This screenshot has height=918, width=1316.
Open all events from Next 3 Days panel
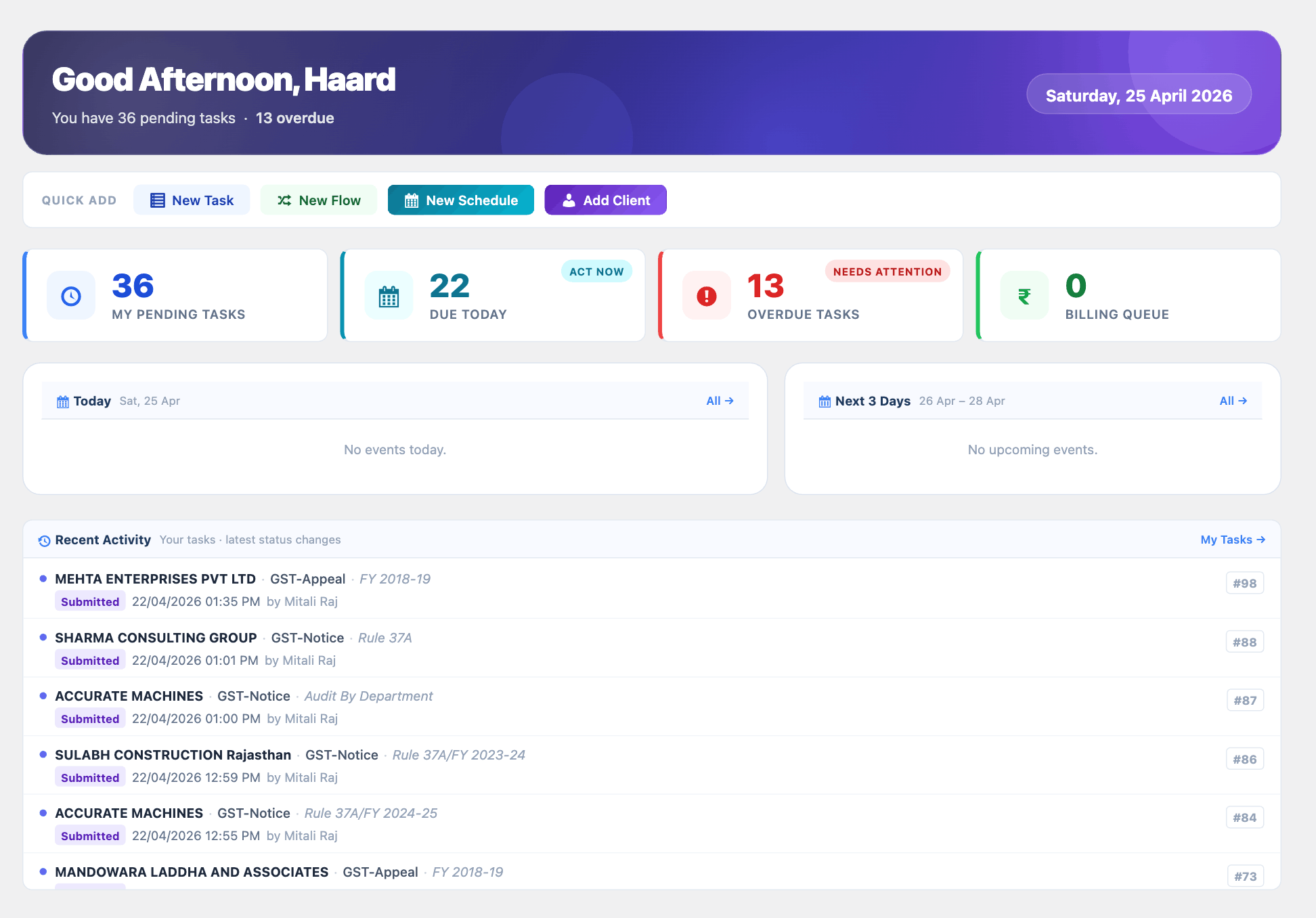[x=1233, y=401]
